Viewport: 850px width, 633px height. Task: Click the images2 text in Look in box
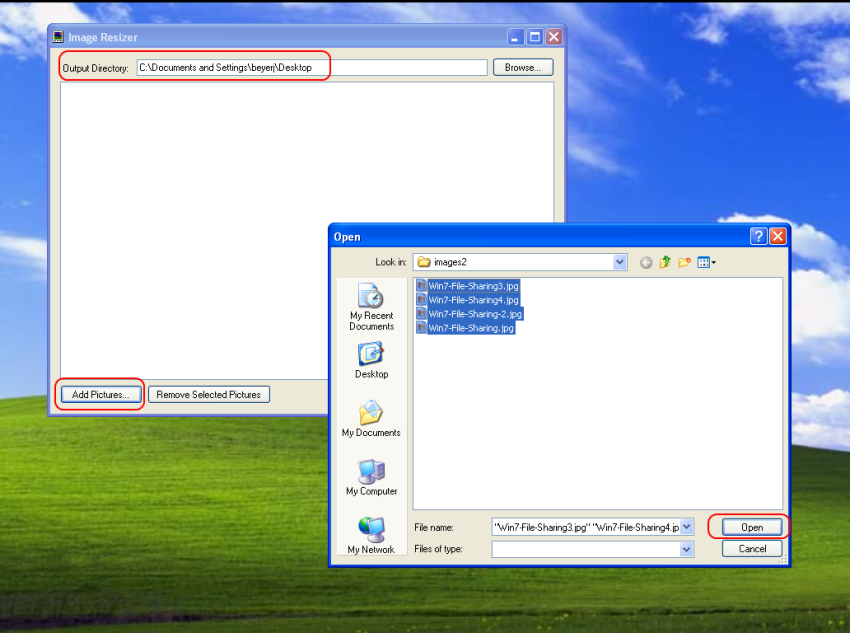point(450,262)
